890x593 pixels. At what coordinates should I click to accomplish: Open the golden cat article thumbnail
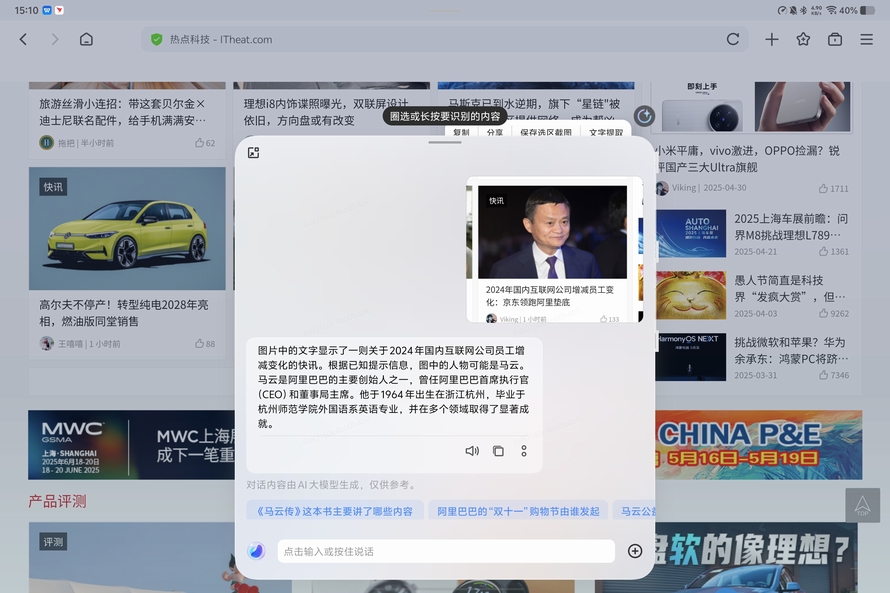click(x=691, y=295)
